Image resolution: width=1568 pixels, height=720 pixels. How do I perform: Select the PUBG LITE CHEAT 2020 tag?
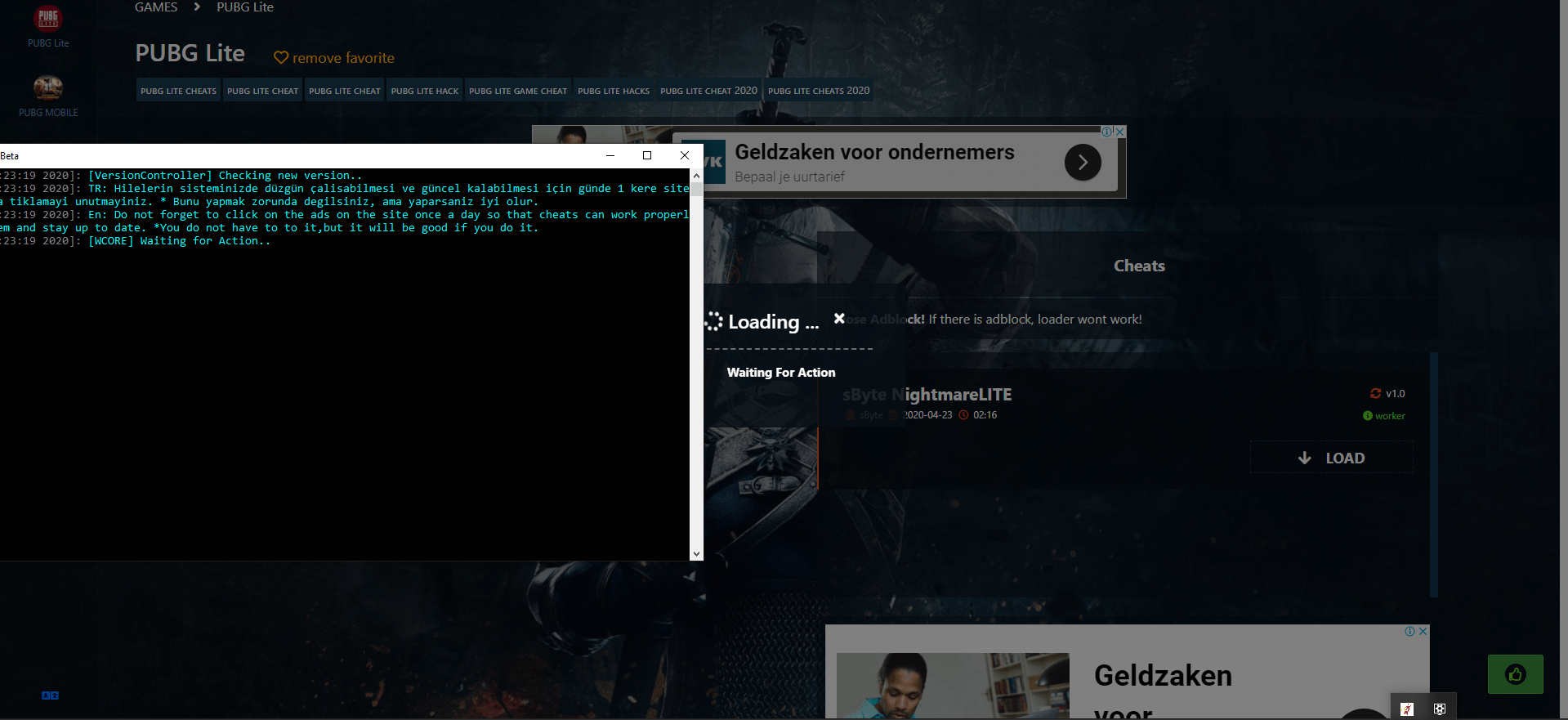(708, 91)
